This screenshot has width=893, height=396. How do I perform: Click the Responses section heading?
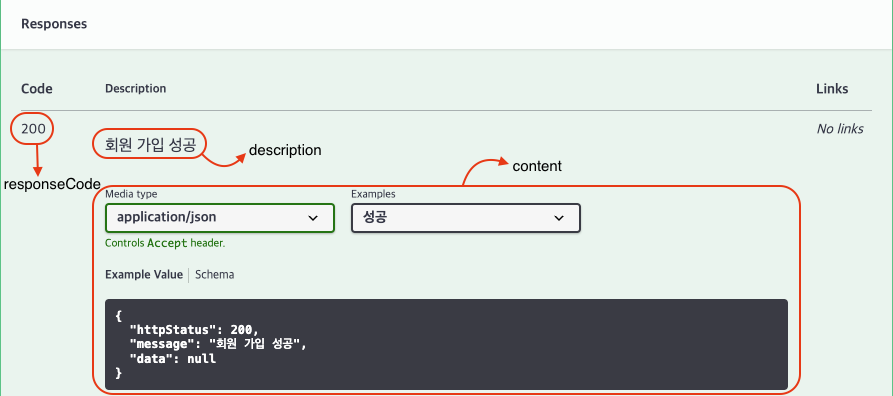54,24
